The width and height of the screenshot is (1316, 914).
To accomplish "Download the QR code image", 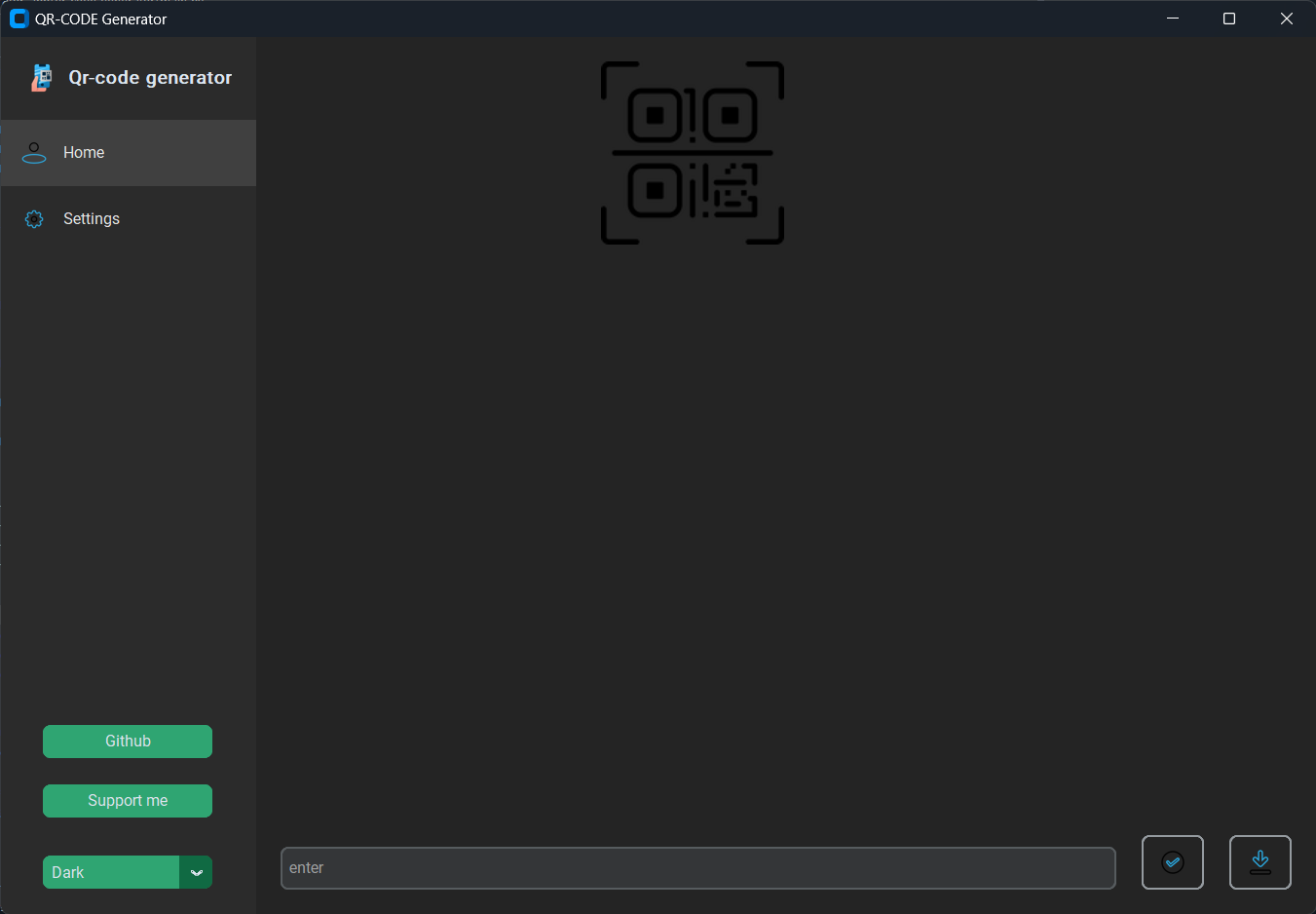I will (1260, 862).
